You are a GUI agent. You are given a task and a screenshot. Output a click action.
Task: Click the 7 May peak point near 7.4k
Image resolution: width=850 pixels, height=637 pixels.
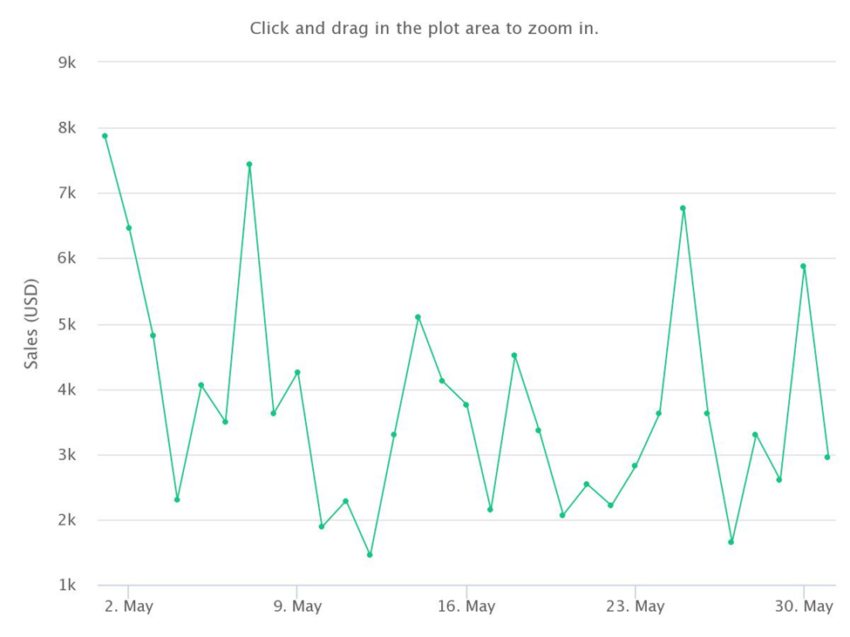point(249,164)
